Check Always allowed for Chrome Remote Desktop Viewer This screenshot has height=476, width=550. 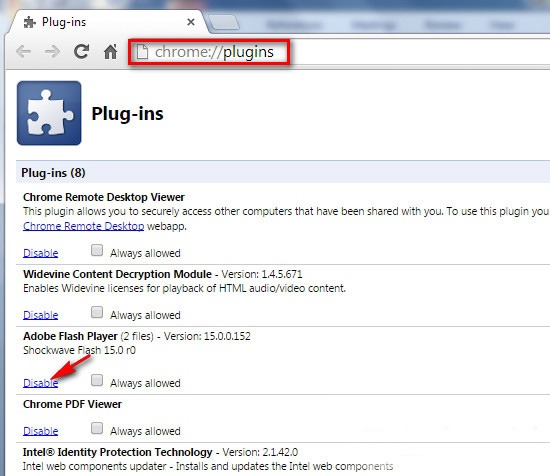[x=97, y=250]
